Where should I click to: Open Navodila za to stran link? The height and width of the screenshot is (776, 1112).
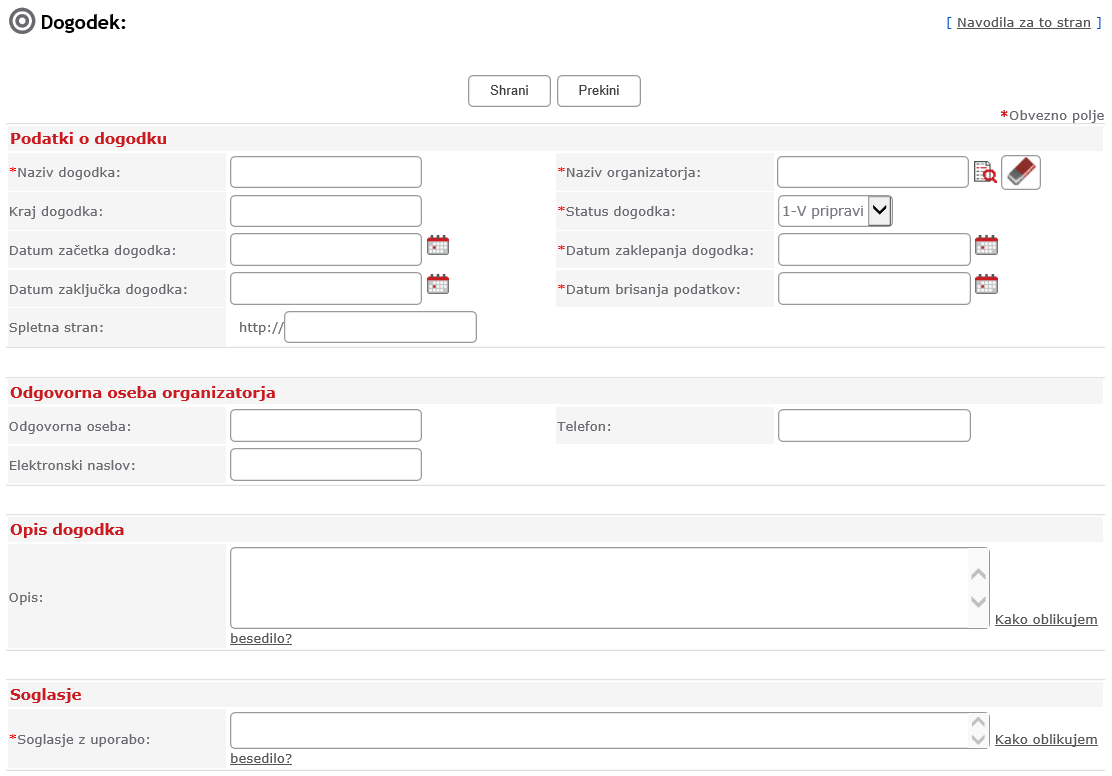(x=1023, y=22)
